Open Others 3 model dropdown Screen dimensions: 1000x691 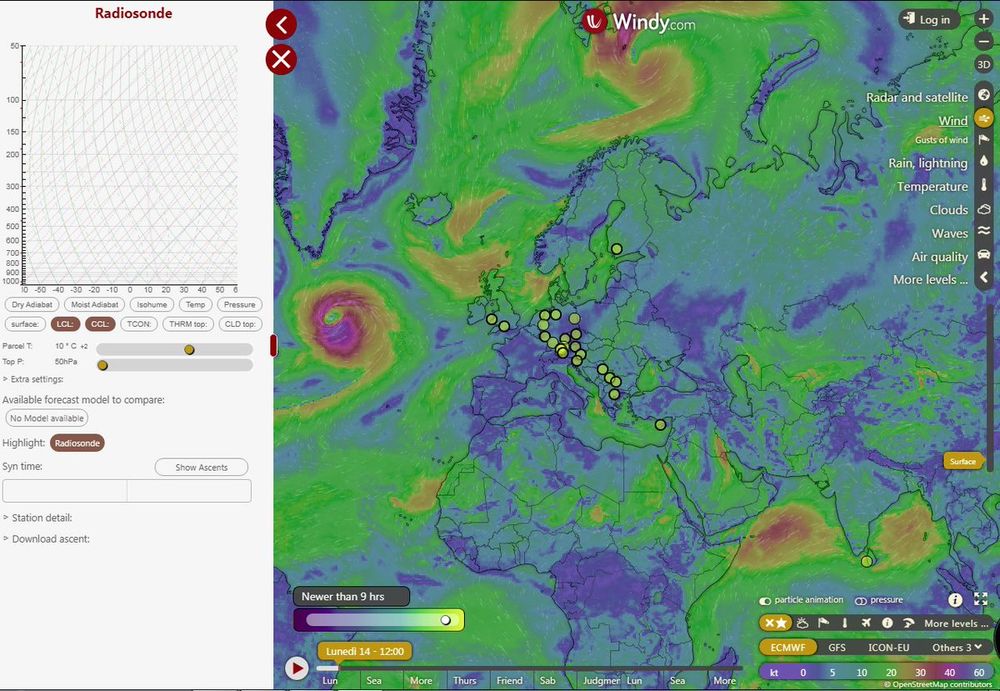tap(957, 647)
